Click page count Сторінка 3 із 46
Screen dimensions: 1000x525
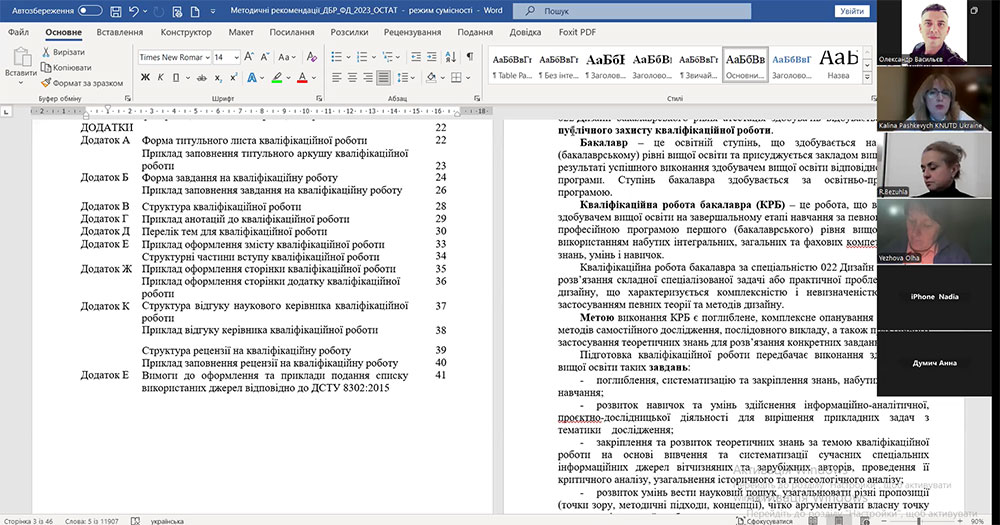pos(28,521)
